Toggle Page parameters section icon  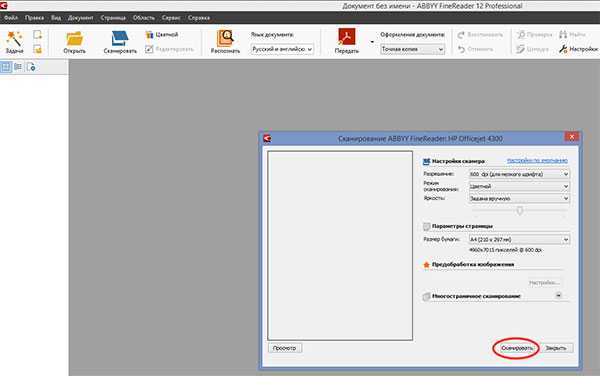point(426,226)
